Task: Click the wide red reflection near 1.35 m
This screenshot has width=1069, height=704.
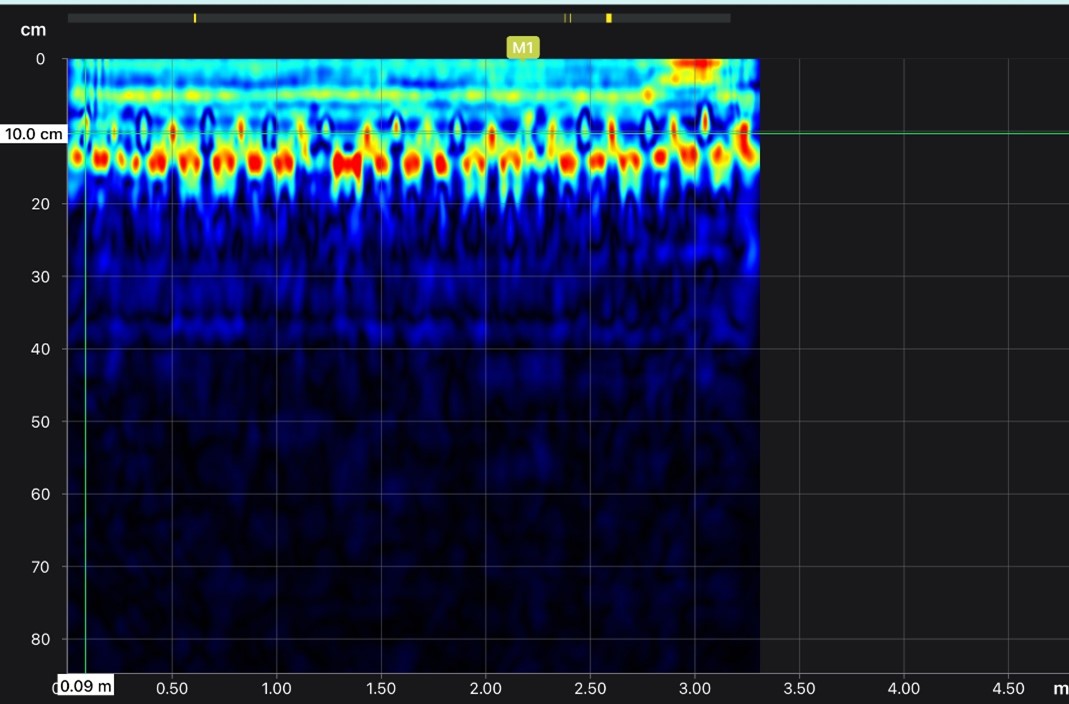Action: tap(346, 165)
